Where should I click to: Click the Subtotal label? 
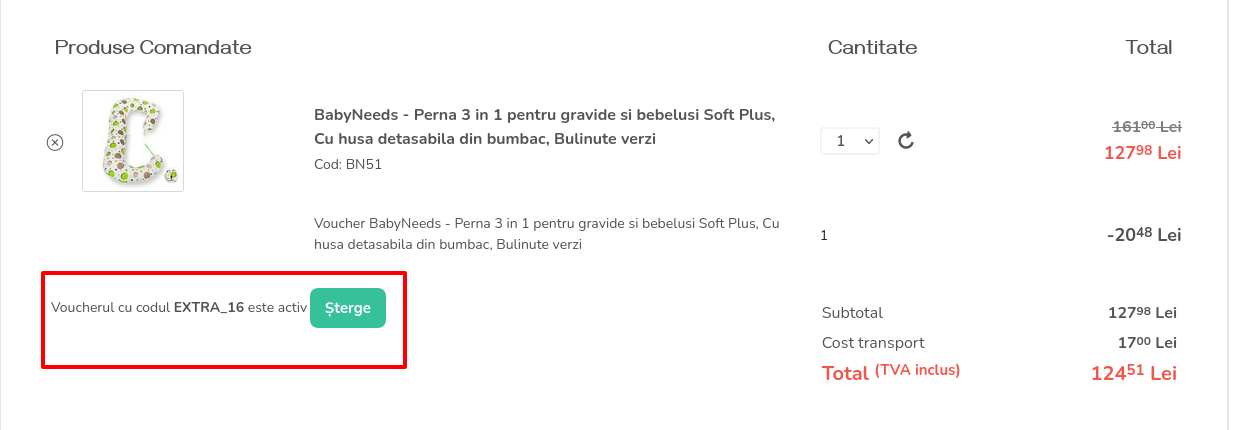pos(852,313)
